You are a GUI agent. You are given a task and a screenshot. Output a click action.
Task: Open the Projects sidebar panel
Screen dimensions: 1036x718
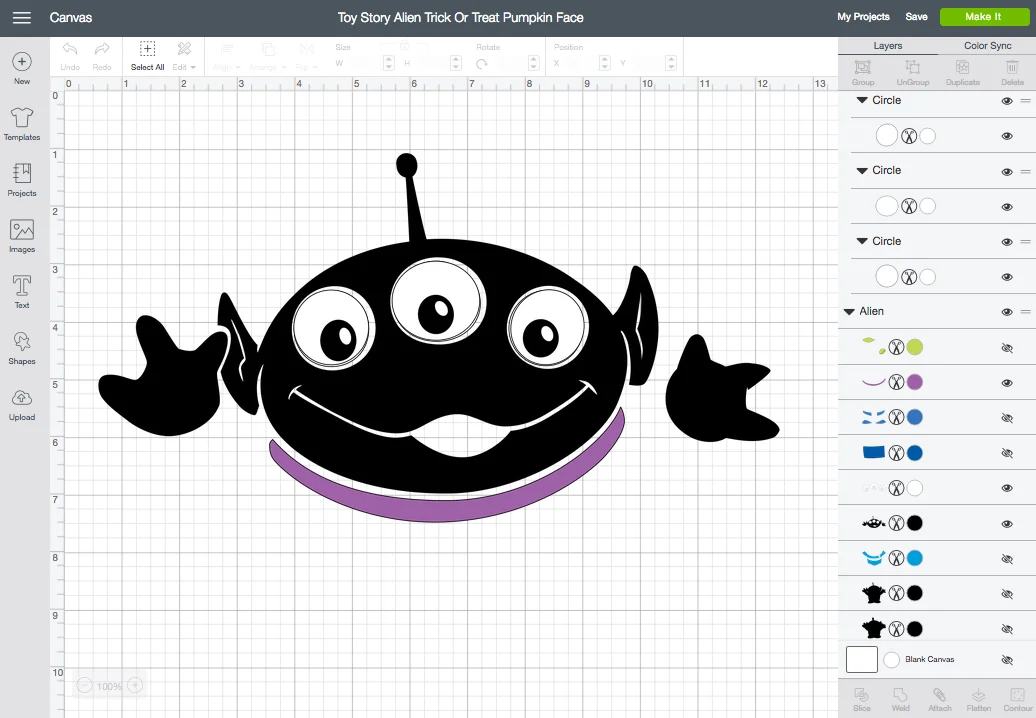[x=22, y=180]
